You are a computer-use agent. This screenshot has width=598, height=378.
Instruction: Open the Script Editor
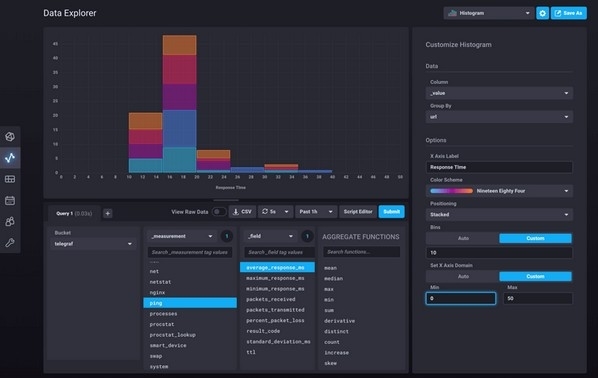click(x=358, y=212)
